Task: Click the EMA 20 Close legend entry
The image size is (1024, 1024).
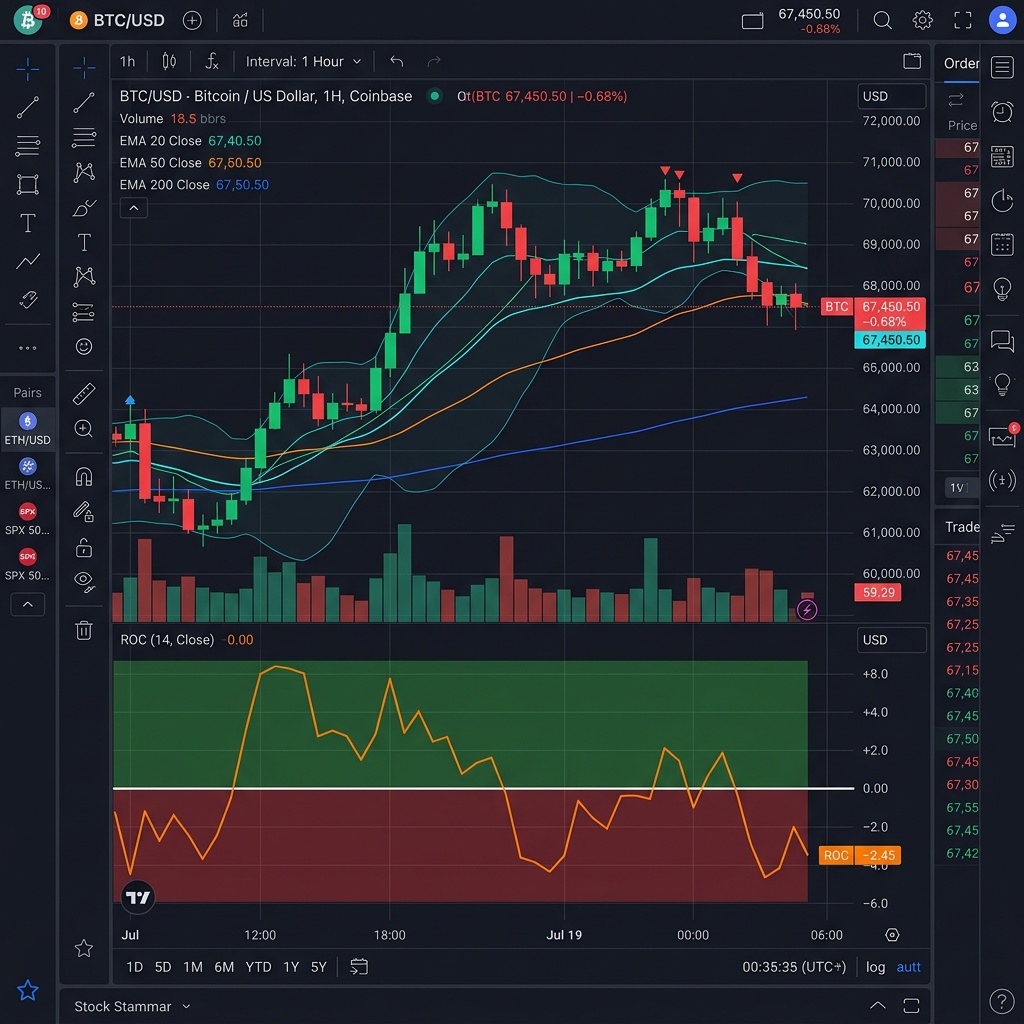Action: [x=190, y=141]
